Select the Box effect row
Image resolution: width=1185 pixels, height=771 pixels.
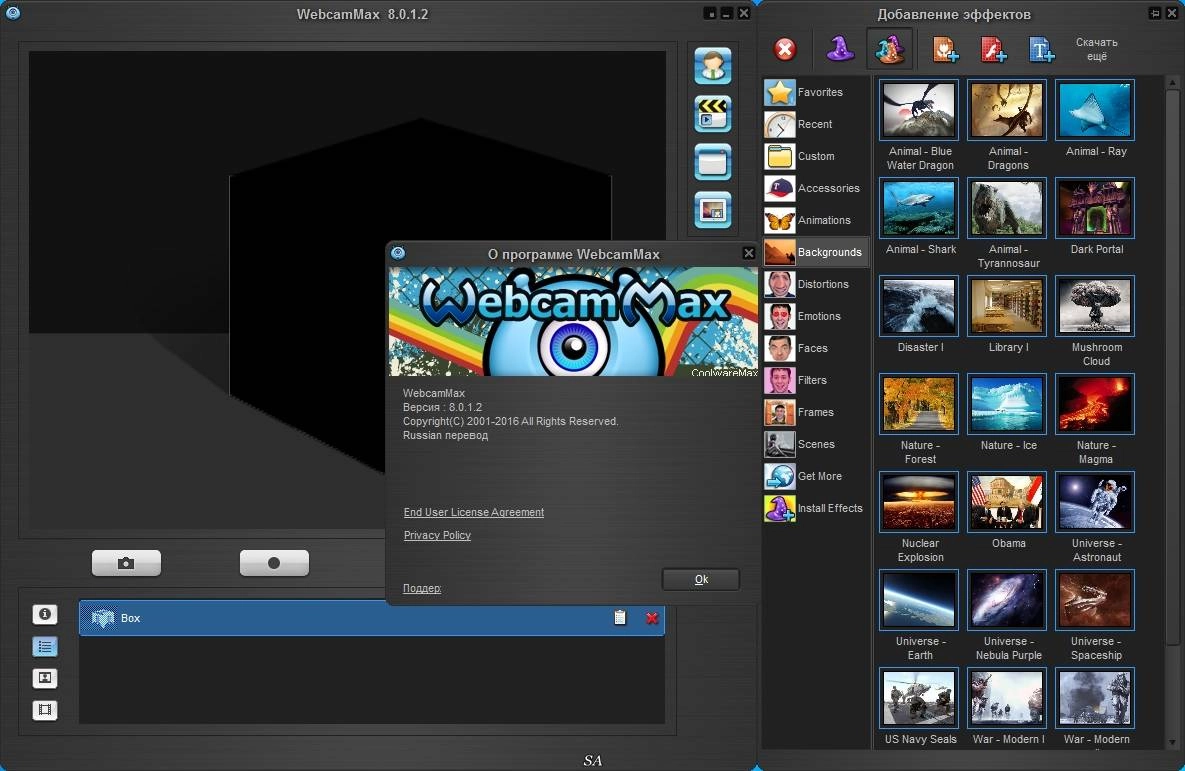click(x=372, y=618)
